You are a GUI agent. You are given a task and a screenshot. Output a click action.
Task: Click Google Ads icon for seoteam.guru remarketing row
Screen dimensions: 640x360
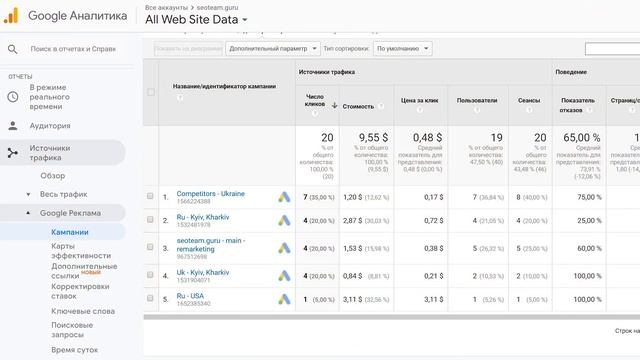click(284, 248)
